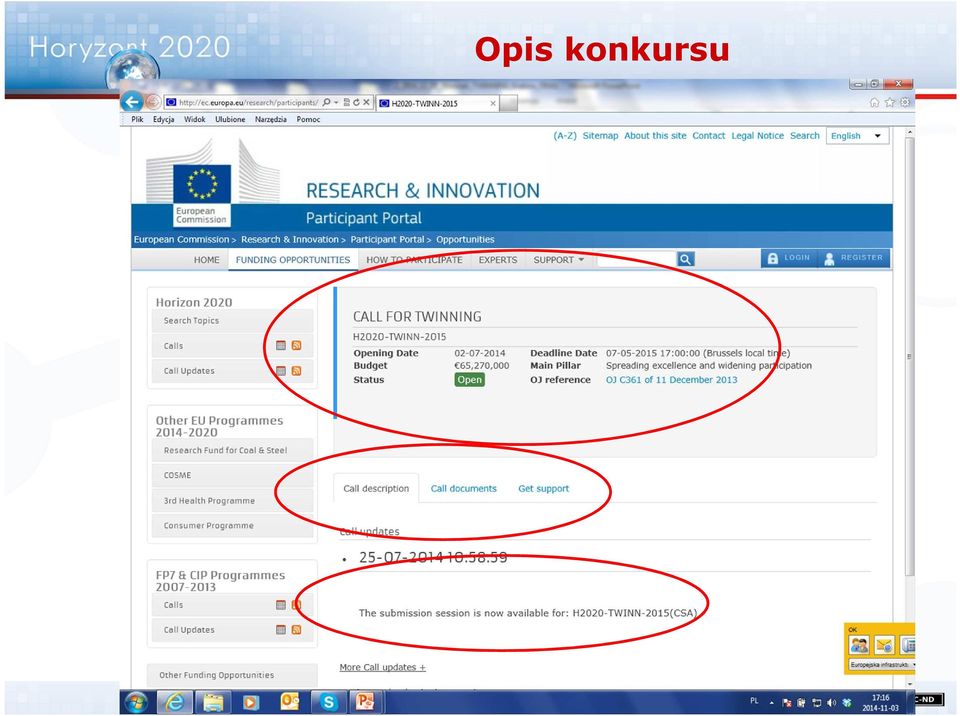Click the A-Z index link

(564, 136)
